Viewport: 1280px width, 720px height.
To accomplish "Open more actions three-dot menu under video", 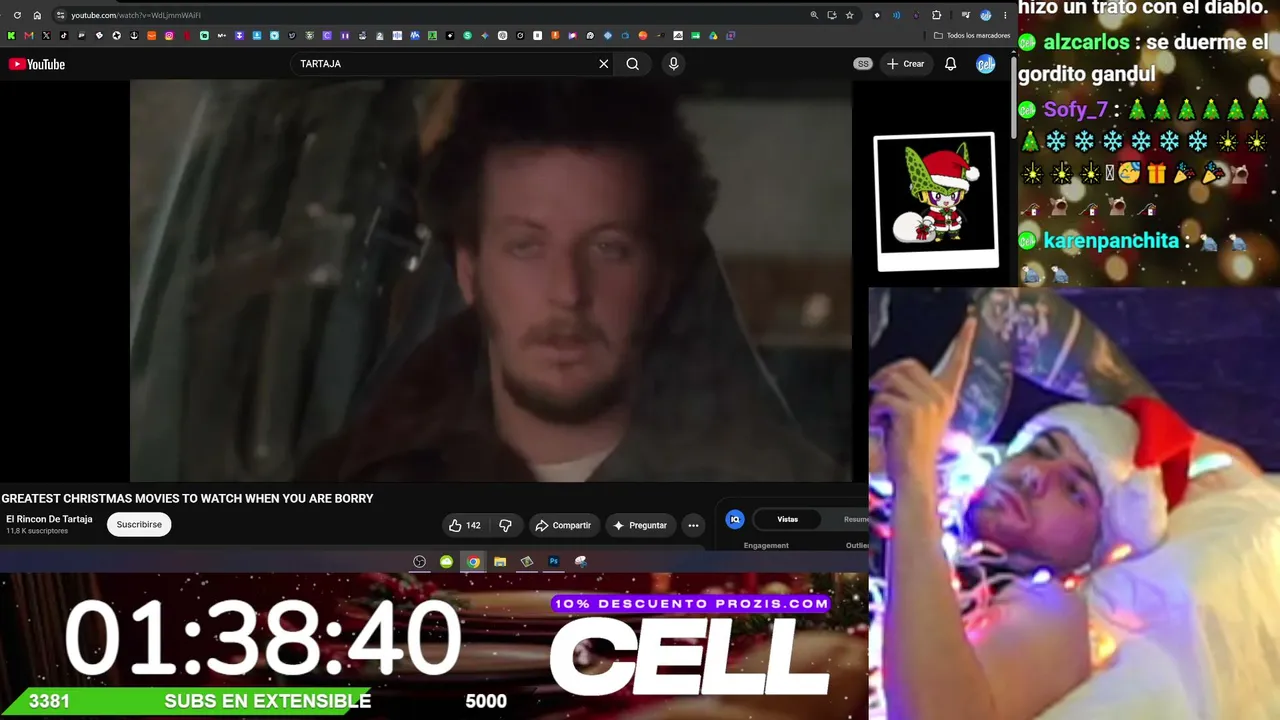I will tap(693, 525).
